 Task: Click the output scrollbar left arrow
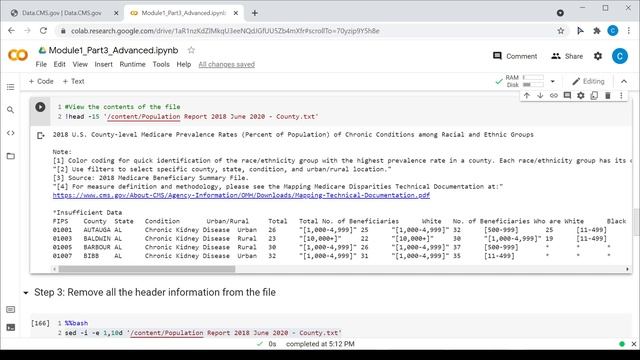click(54, 269)
